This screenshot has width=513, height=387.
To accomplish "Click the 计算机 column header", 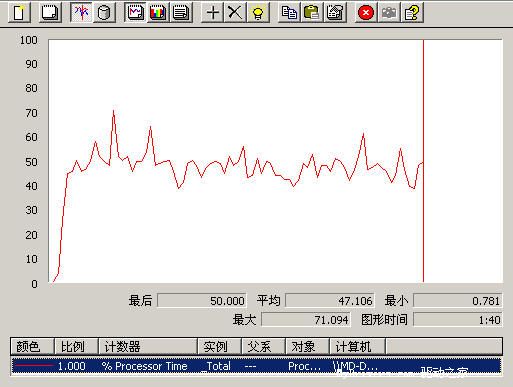I will click(x=357, y=347).
